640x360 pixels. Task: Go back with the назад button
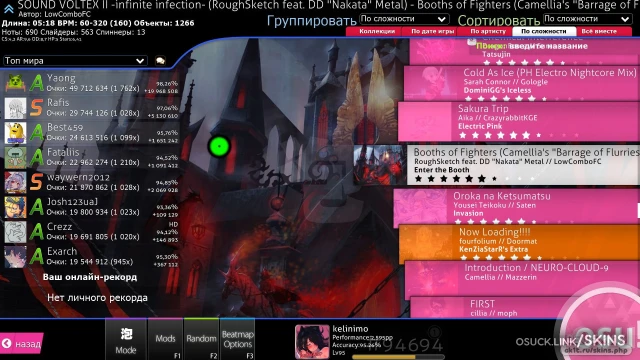tap(21, 344)
